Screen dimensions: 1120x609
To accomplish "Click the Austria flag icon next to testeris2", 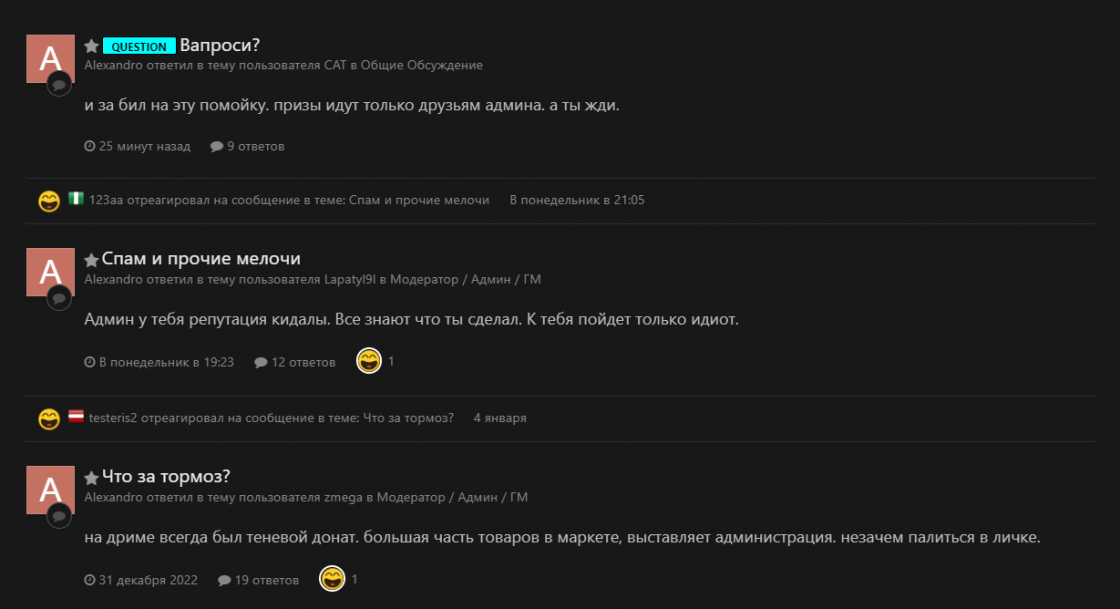I will pos(75,418).
